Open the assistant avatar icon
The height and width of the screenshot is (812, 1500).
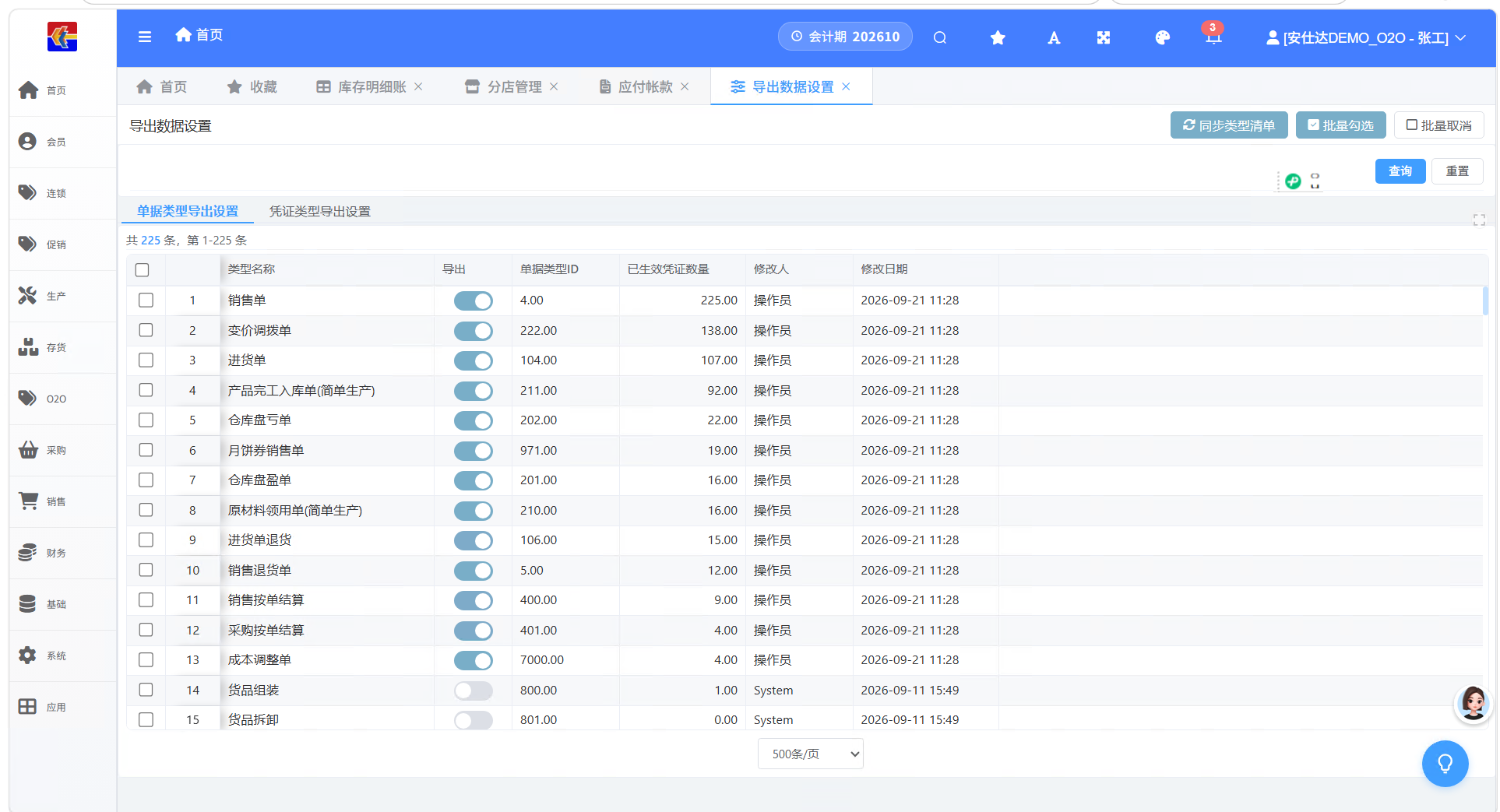(1473, 704)
